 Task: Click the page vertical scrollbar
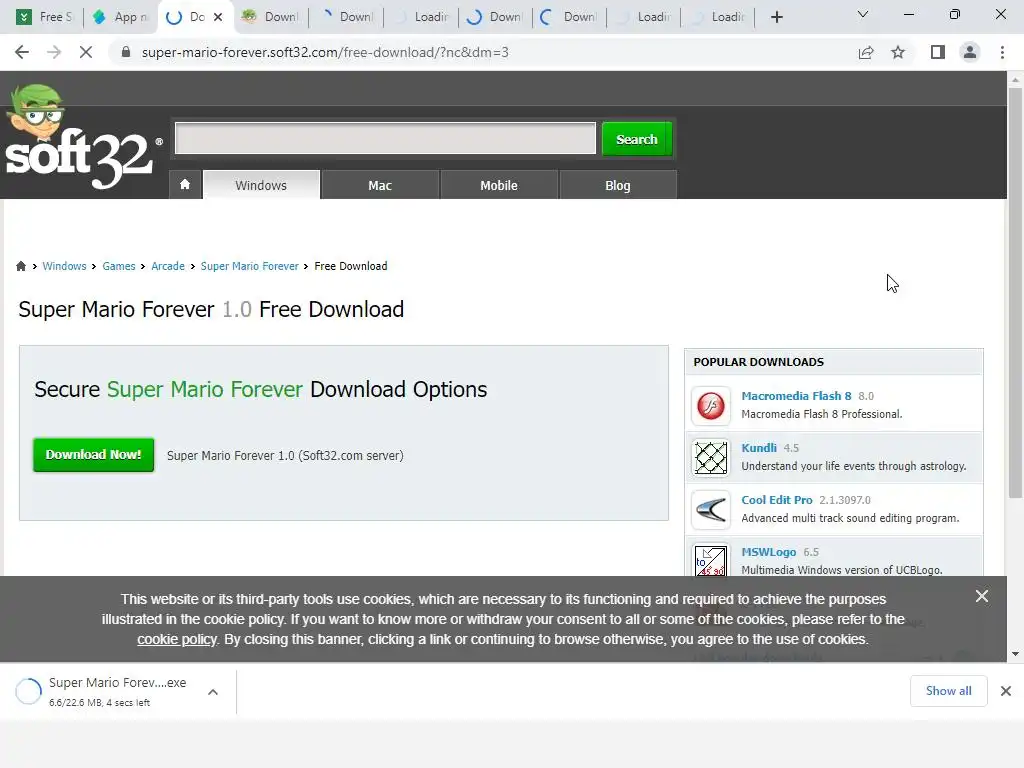click(x=1015, y=293)
